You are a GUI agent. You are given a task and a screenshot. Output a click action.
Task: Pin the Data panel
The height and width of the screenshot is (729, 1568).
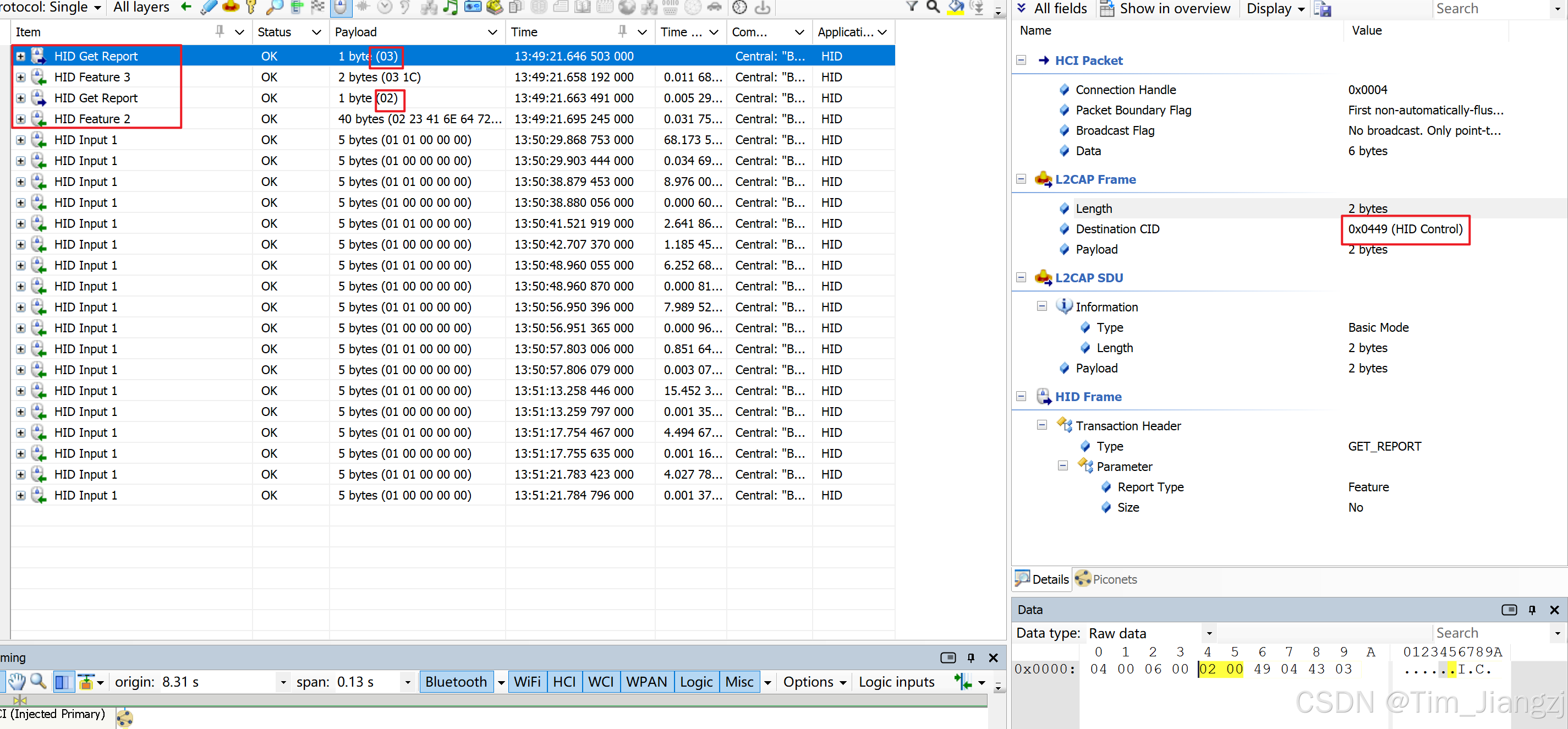[1532, 610]
